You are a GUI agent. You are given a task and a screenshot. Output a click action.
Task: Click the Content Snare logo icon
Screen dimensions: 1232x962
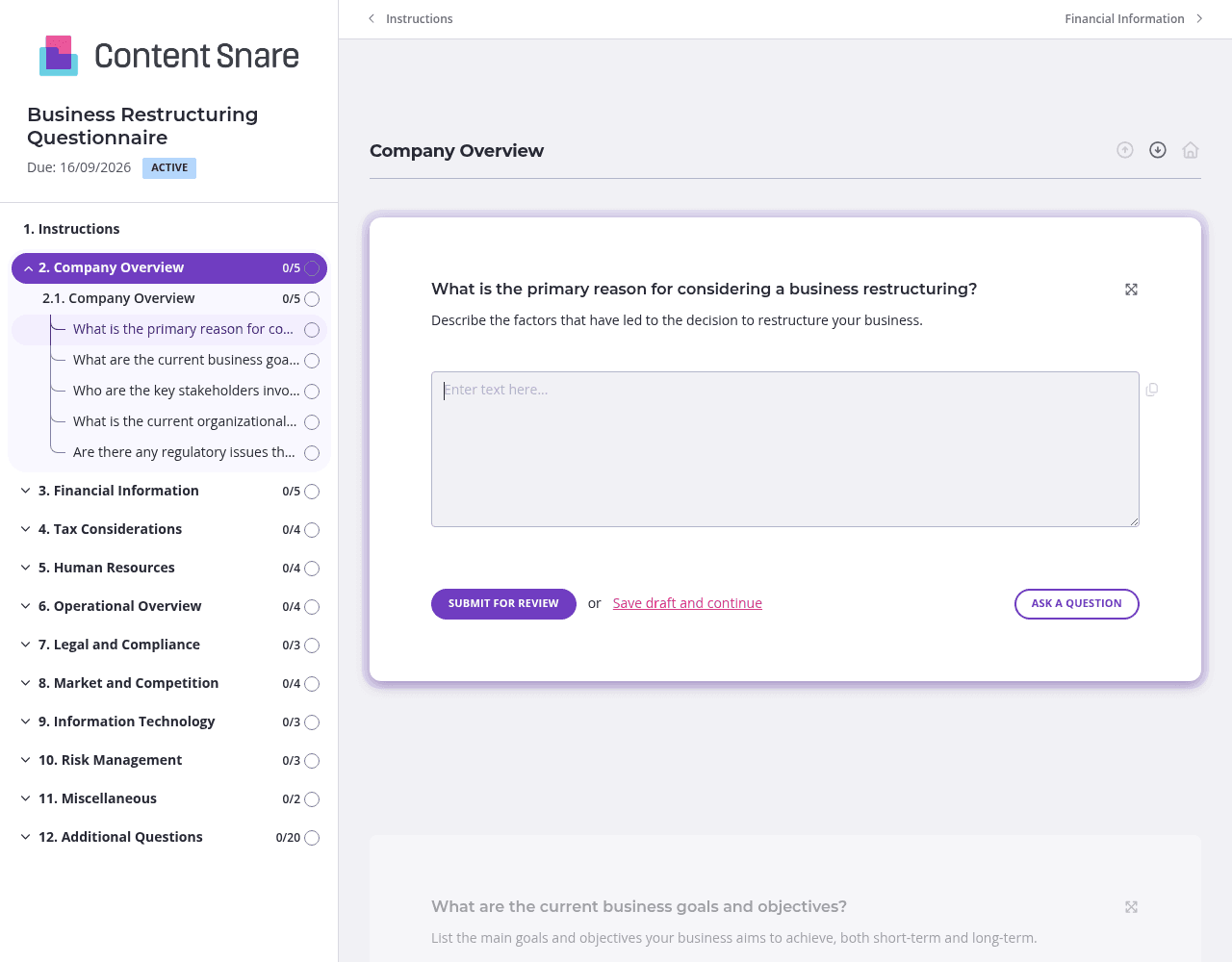pyautogui.click(x=59, y=56)
